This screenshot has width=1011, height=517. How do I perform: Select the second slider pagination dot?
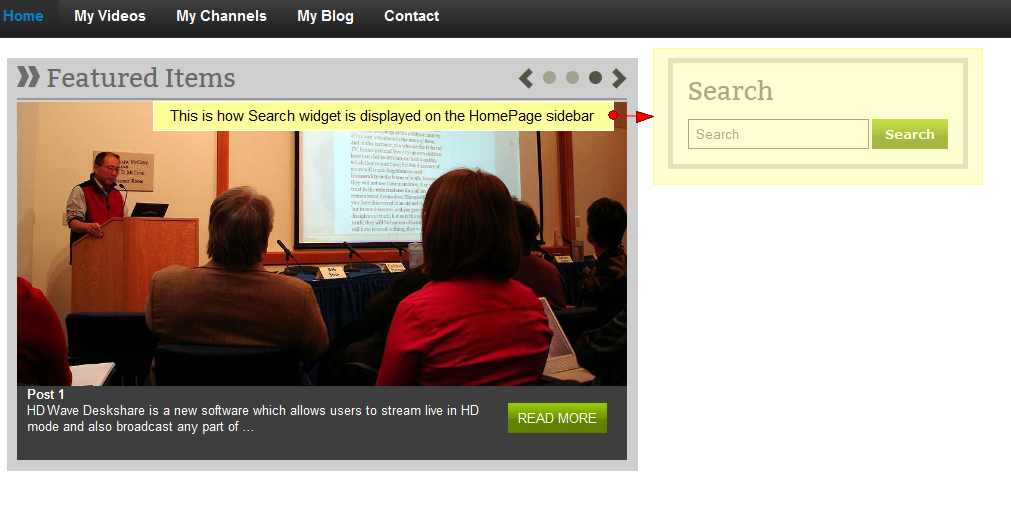coord(572,78)
